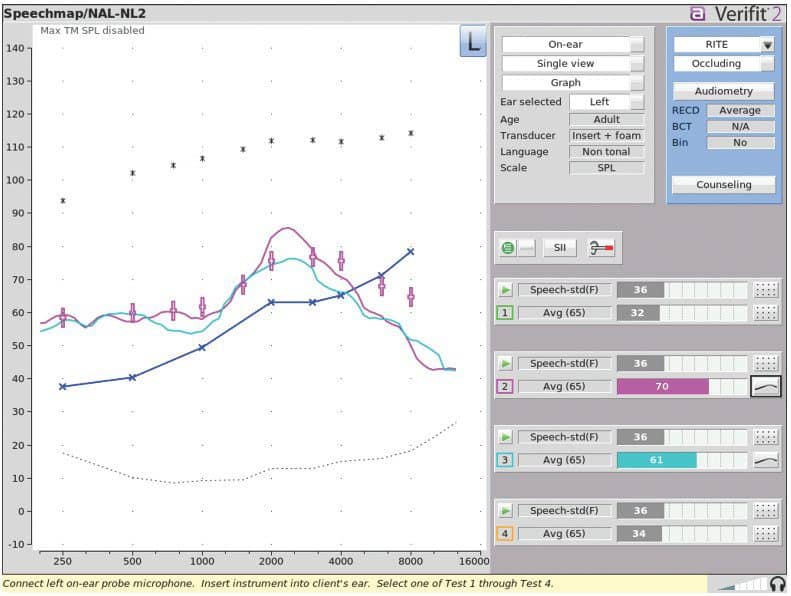Click the probe tube microphone icon
791x596 pixels.
coord(601,248)
